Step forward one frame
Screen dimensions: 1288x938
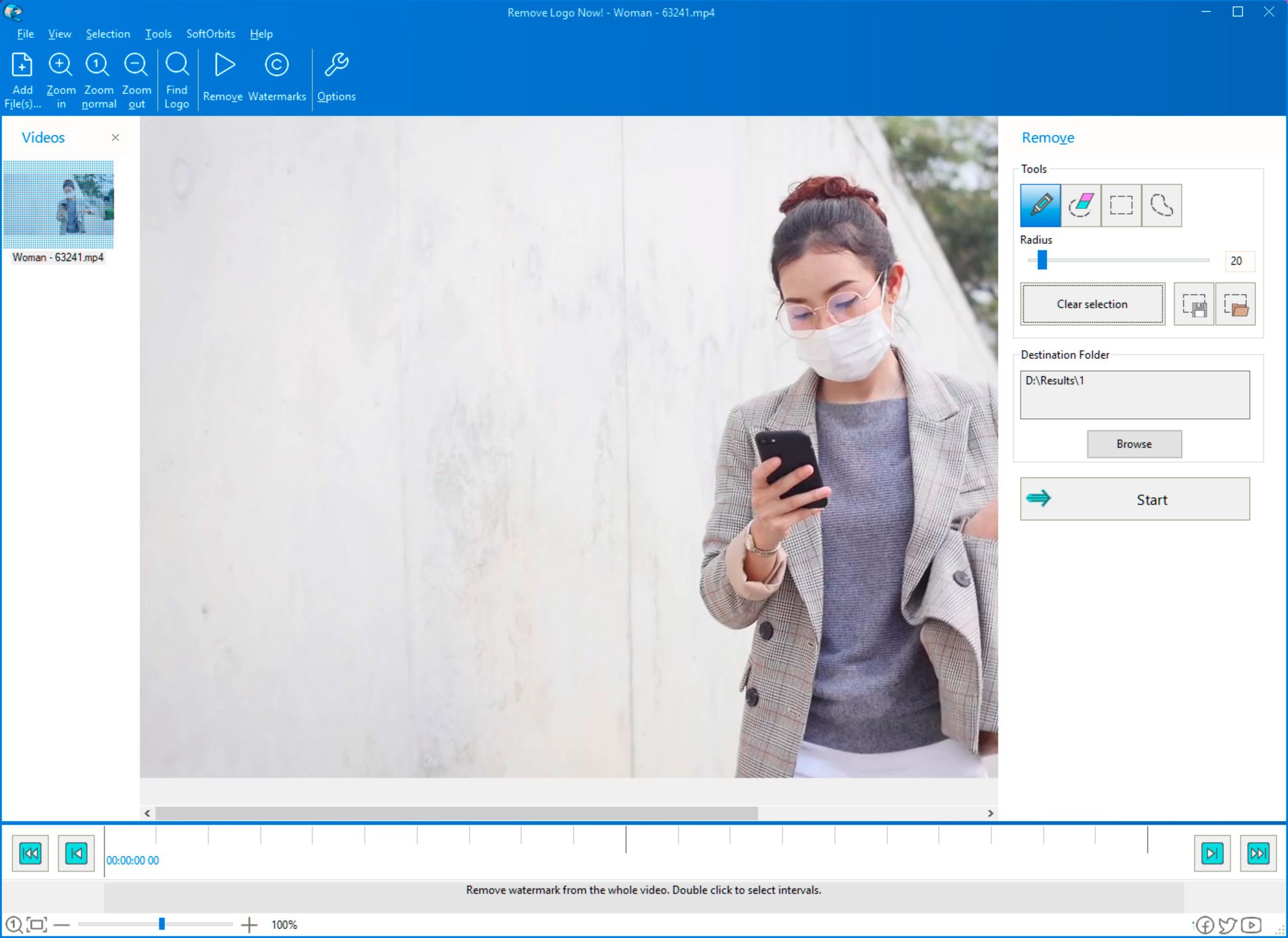point(1212,853)
